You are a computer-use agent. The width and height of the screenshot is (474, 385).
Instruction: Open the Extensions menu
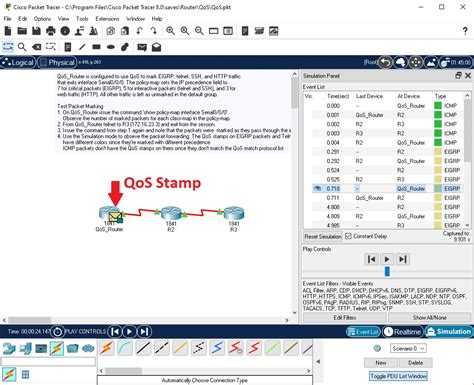[x=107, y=19]
